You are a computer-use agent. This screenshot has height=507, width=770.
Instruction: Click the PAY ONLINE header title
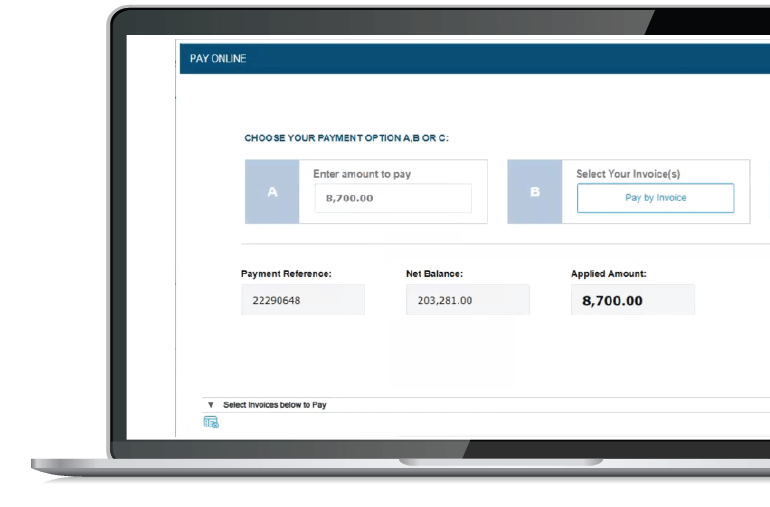(x=218, y=59)
